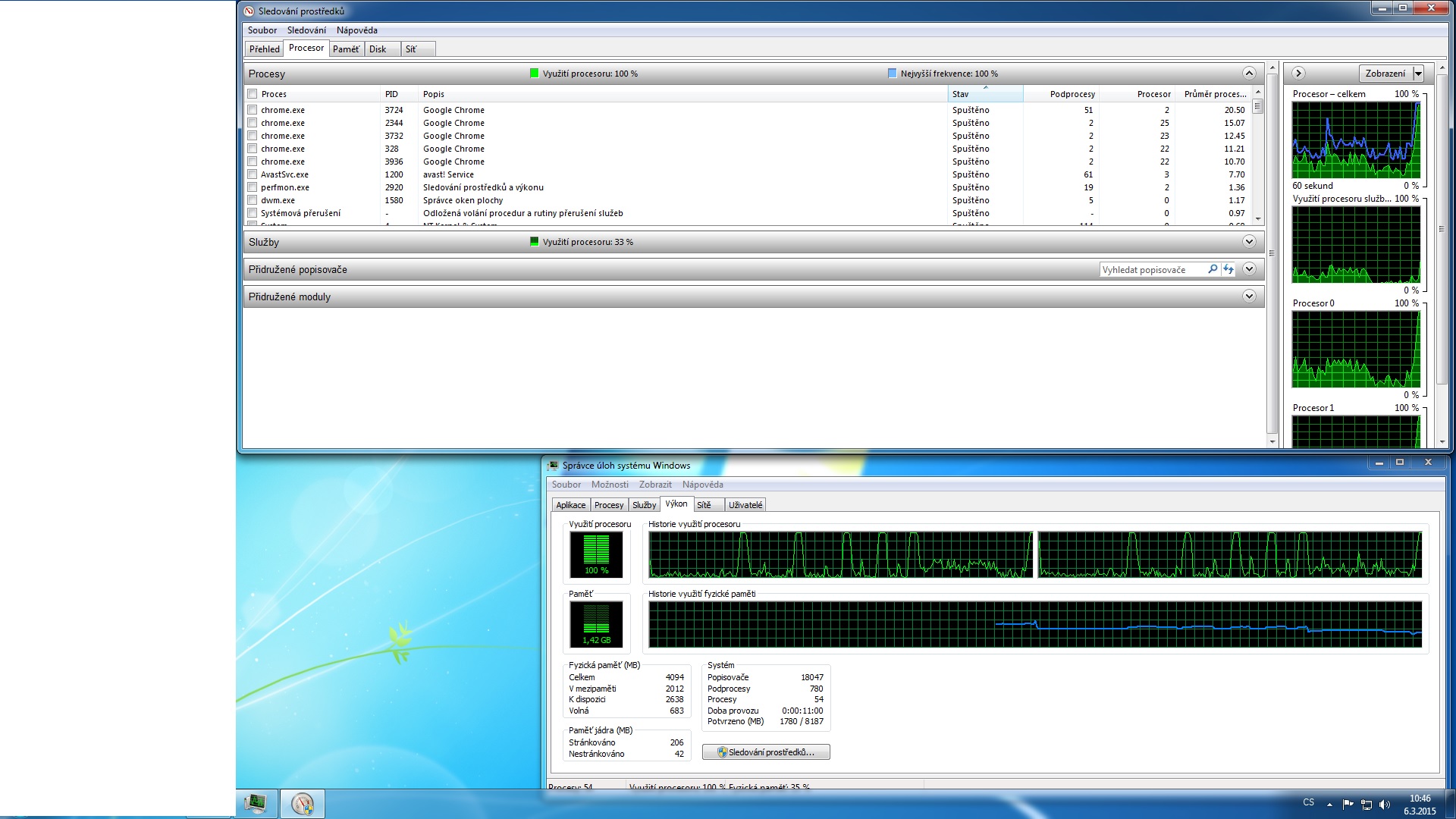
Task: Check the perfmon.exe checkbox
Action: pyautogui.click(x=252, y=187)
